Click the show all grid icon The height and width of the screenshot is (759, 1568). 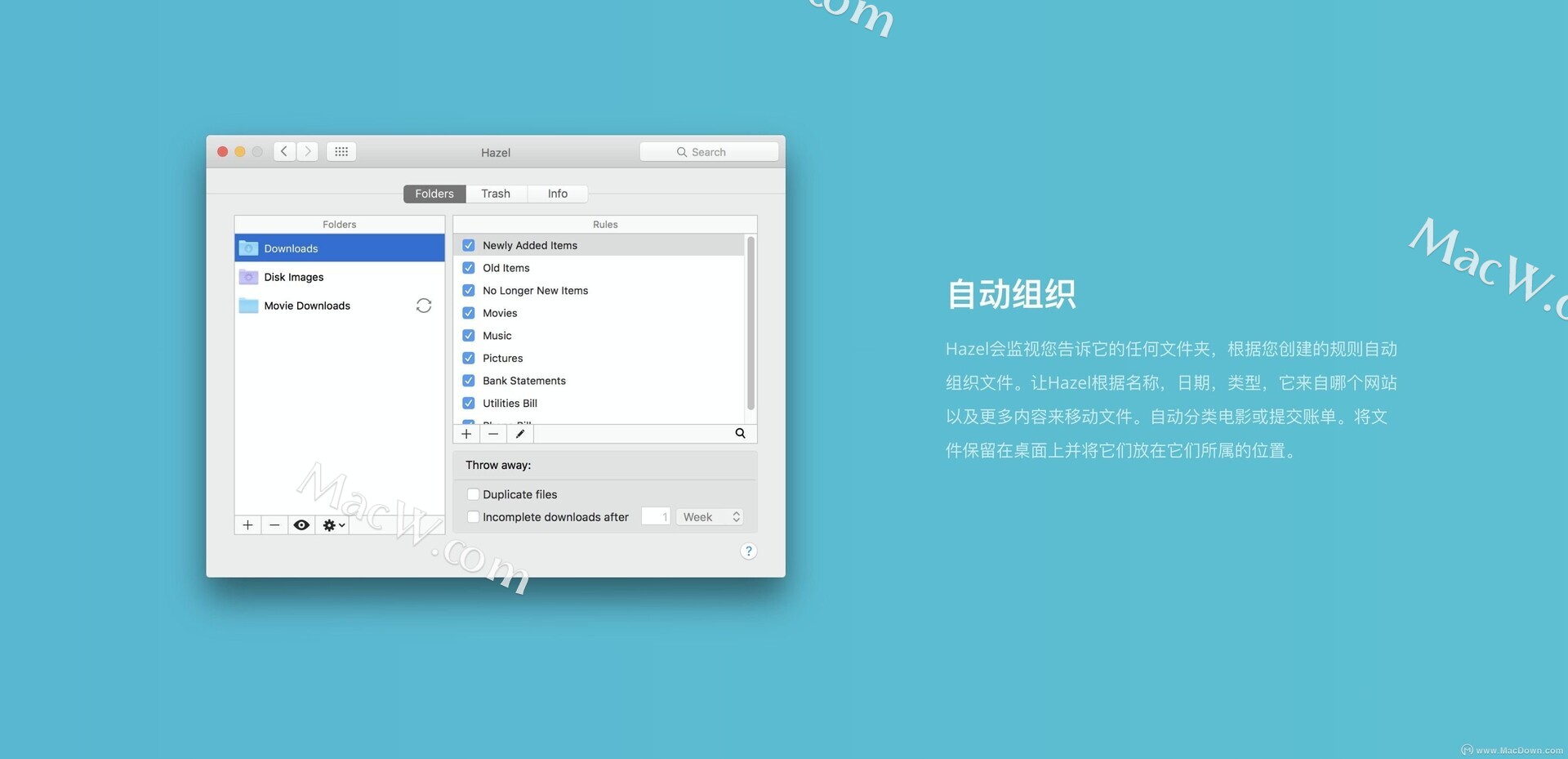[x=341, y=152]
